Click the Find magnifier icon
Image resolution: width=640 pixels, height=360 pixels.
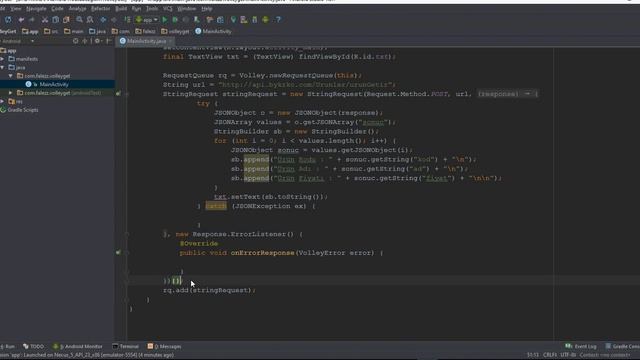79,20
